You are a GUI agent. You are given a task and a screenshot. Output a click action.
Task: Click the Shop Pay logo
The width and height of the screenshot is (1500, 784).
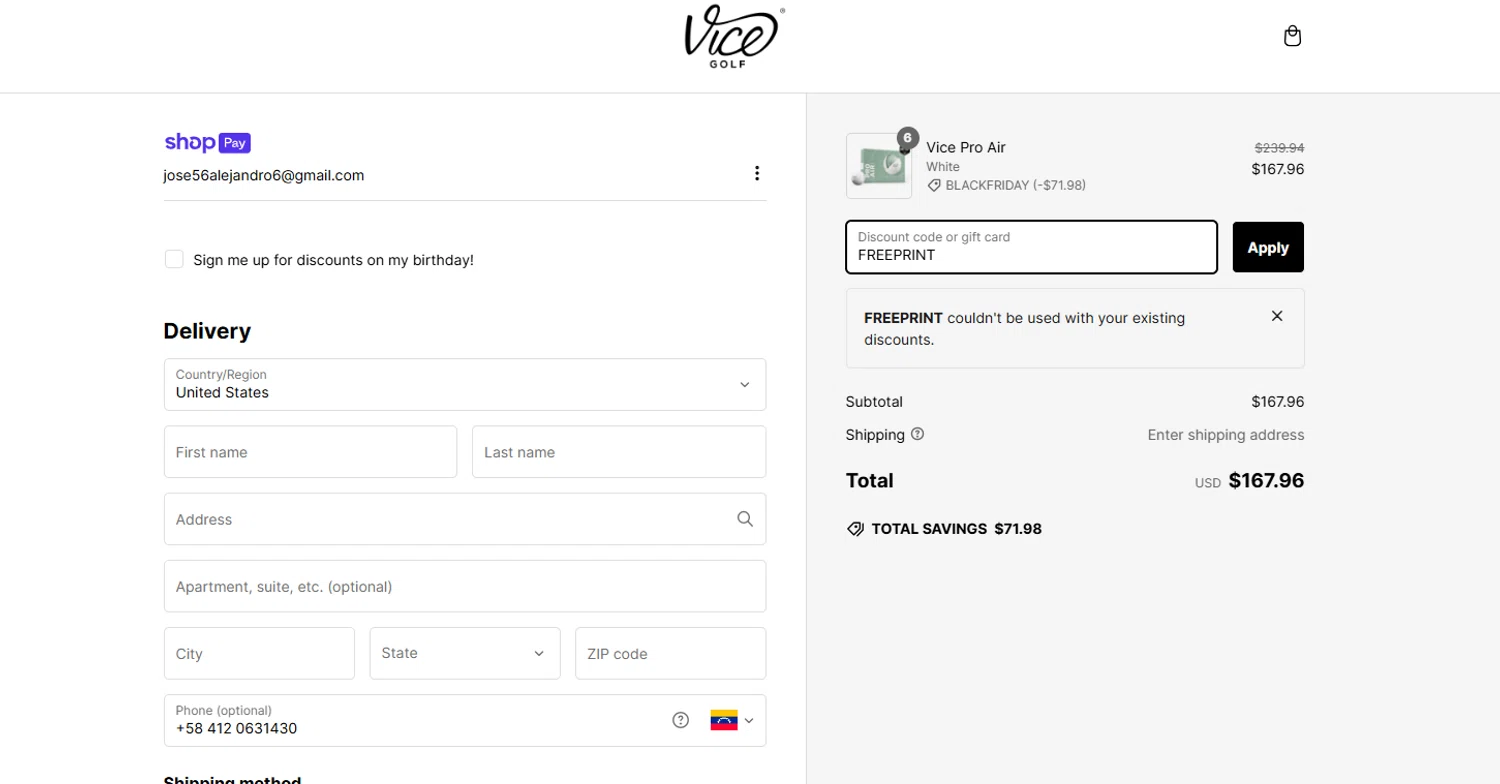[207, 143]
